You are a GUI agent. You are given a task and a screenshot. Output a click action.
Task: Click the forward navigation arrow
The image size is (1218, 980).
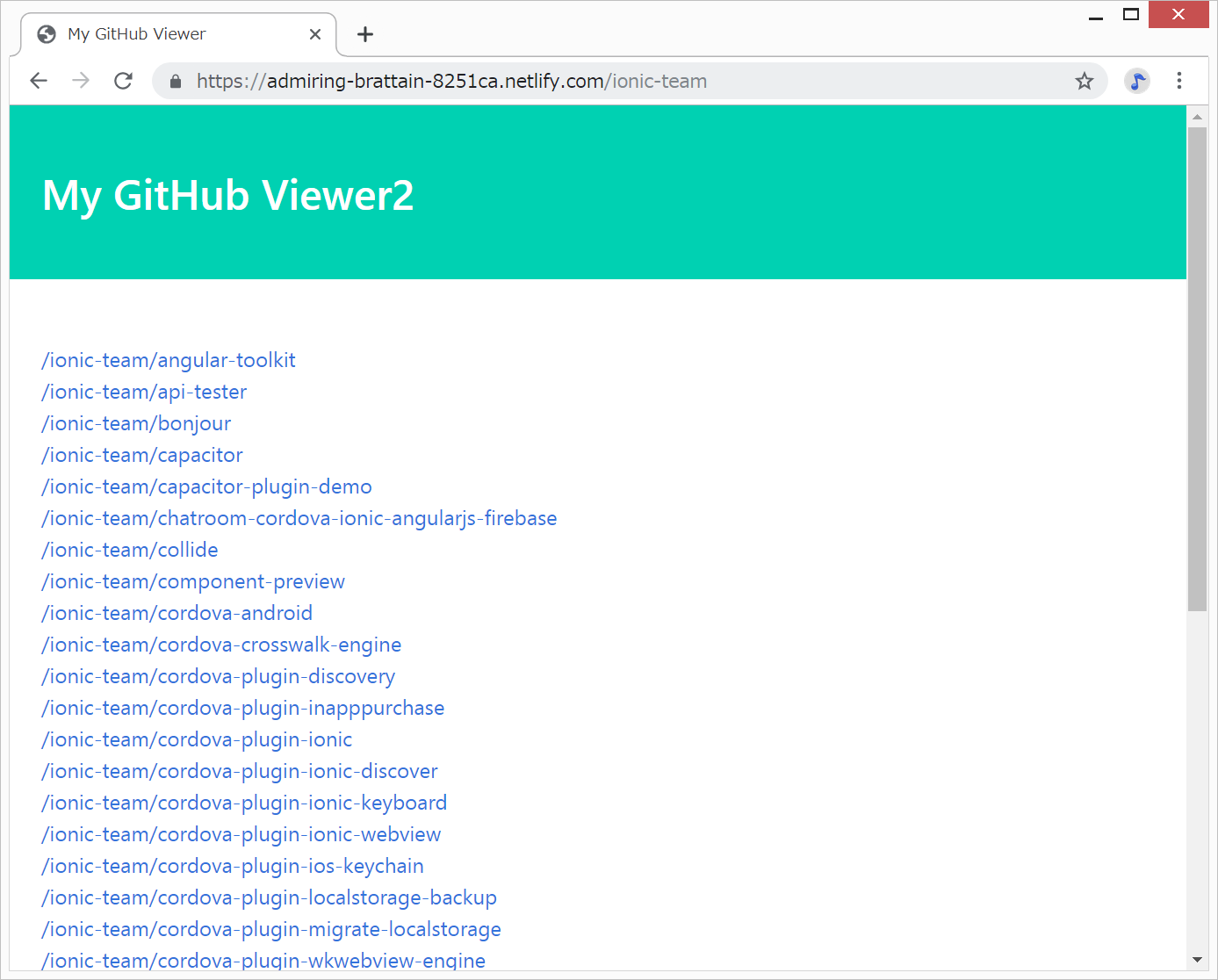[x=81, y=81]
